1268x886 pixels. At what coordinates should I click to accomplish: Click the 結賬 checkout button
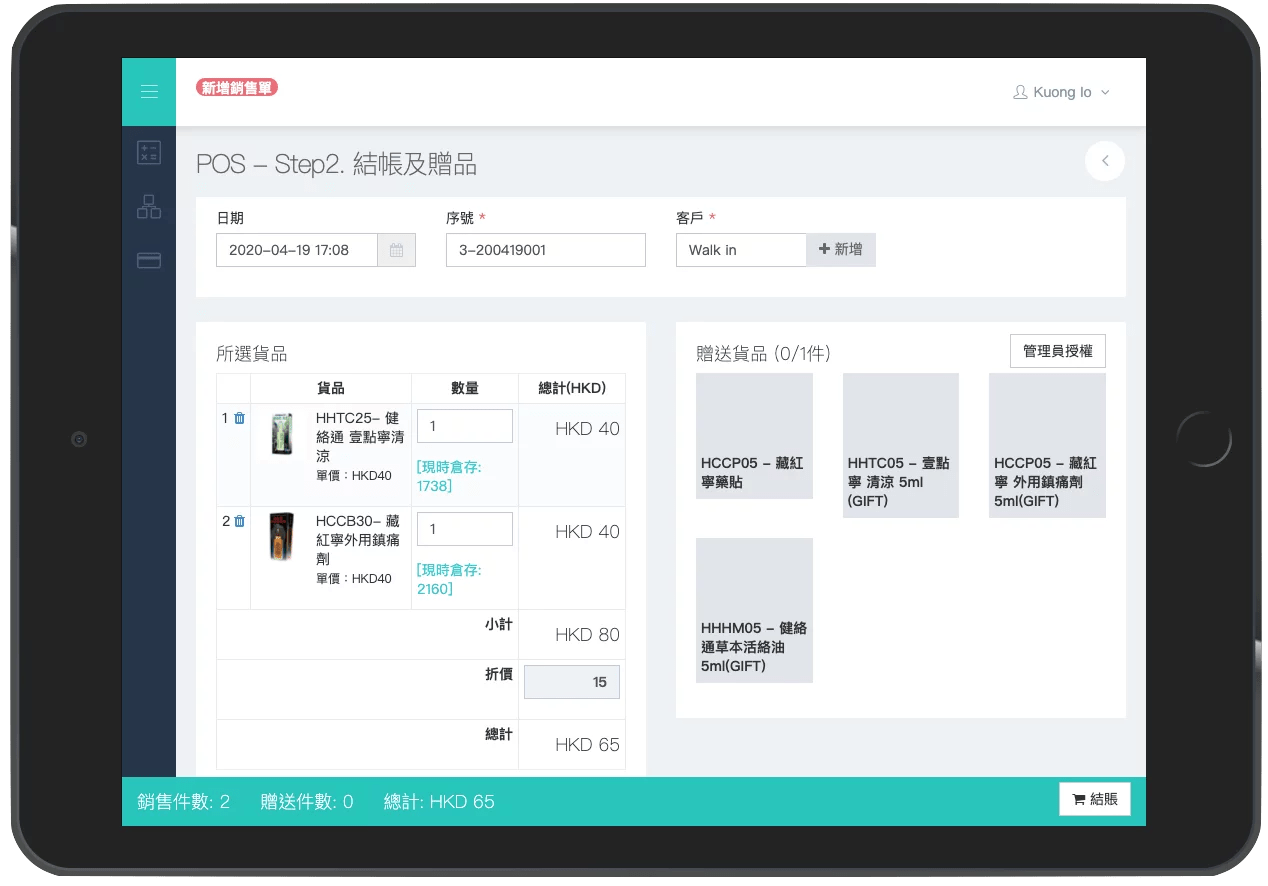tap(1095, 800)
